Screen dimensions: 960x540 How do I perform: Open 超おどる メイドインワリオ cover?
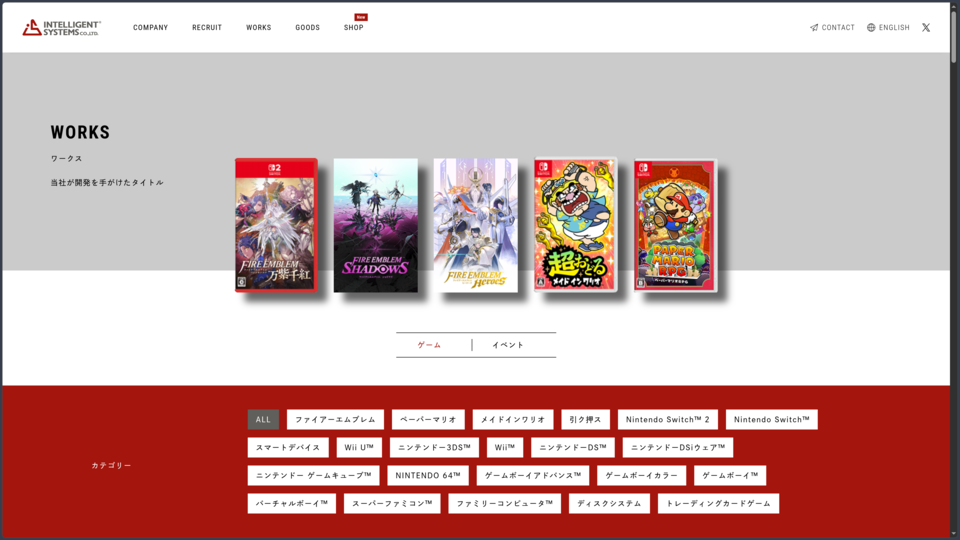(x=576, y=225)
